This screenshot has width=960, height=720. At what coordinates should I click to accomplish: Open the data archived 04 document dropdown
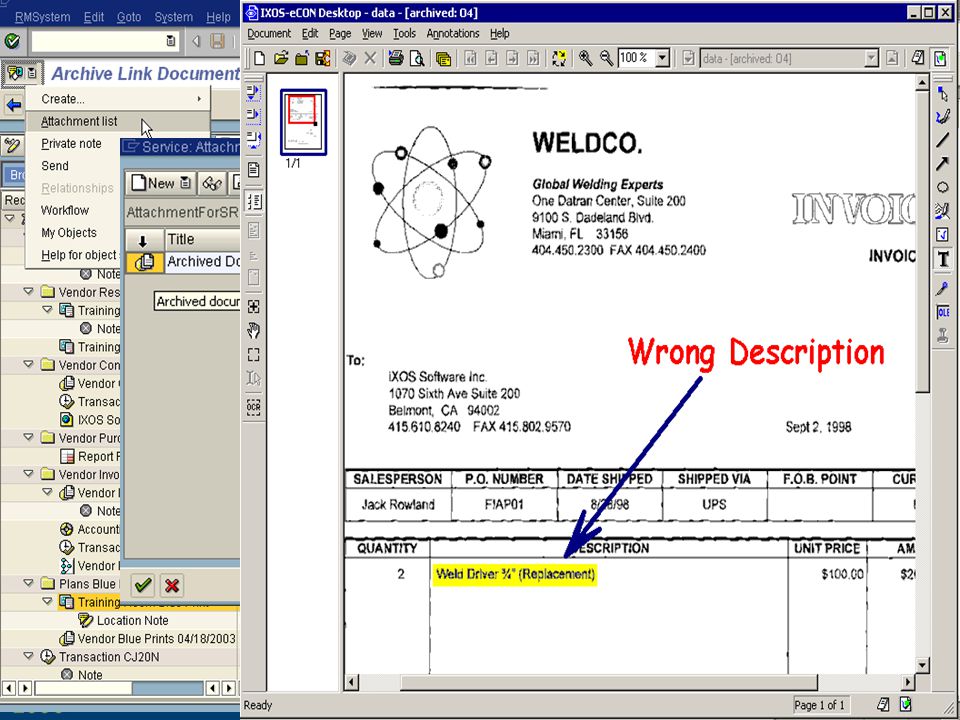click(x=872, y=58)
